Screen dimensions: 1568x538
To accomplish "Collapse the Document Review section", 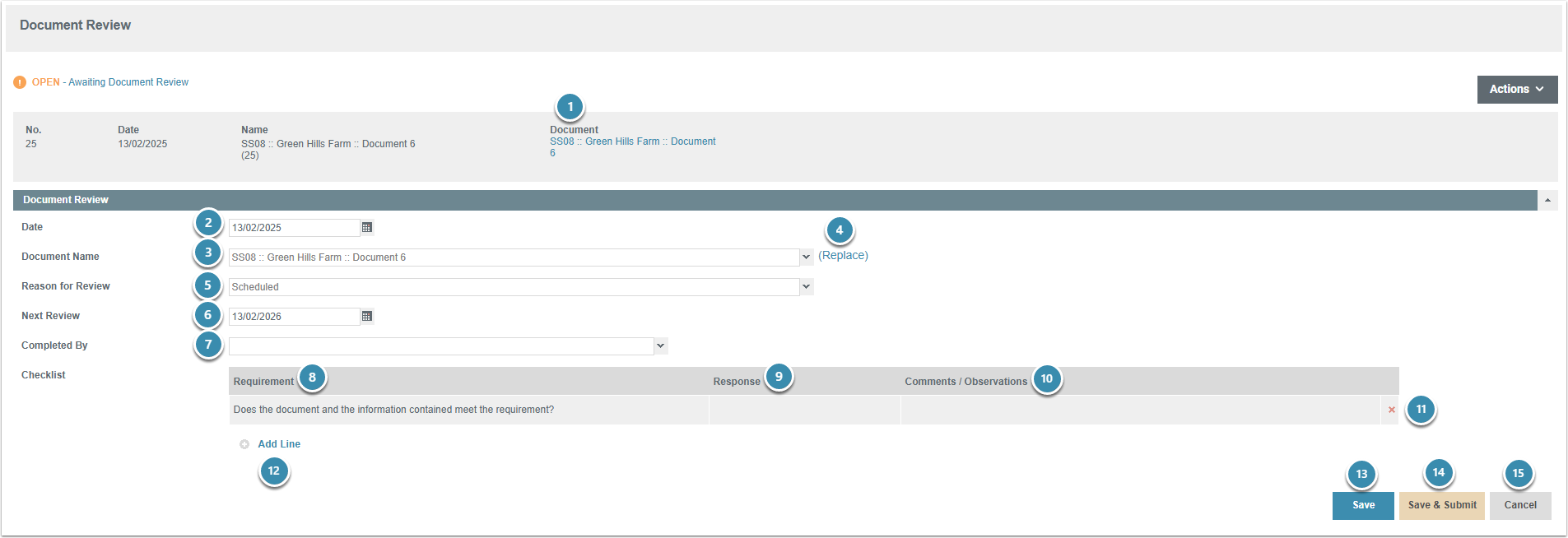I will click(x=1547, y=201).
